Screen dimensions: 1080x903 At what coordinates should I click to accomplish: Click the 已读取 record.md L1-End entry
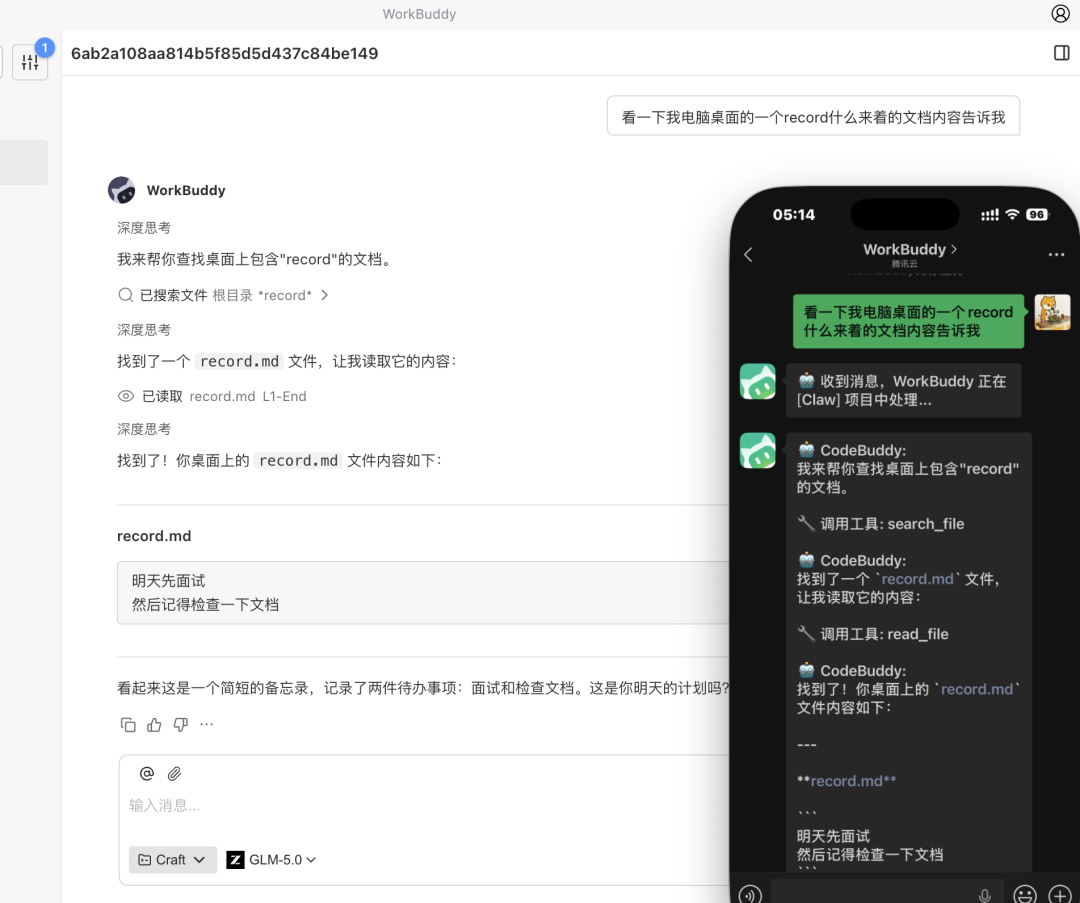point(212,396)
